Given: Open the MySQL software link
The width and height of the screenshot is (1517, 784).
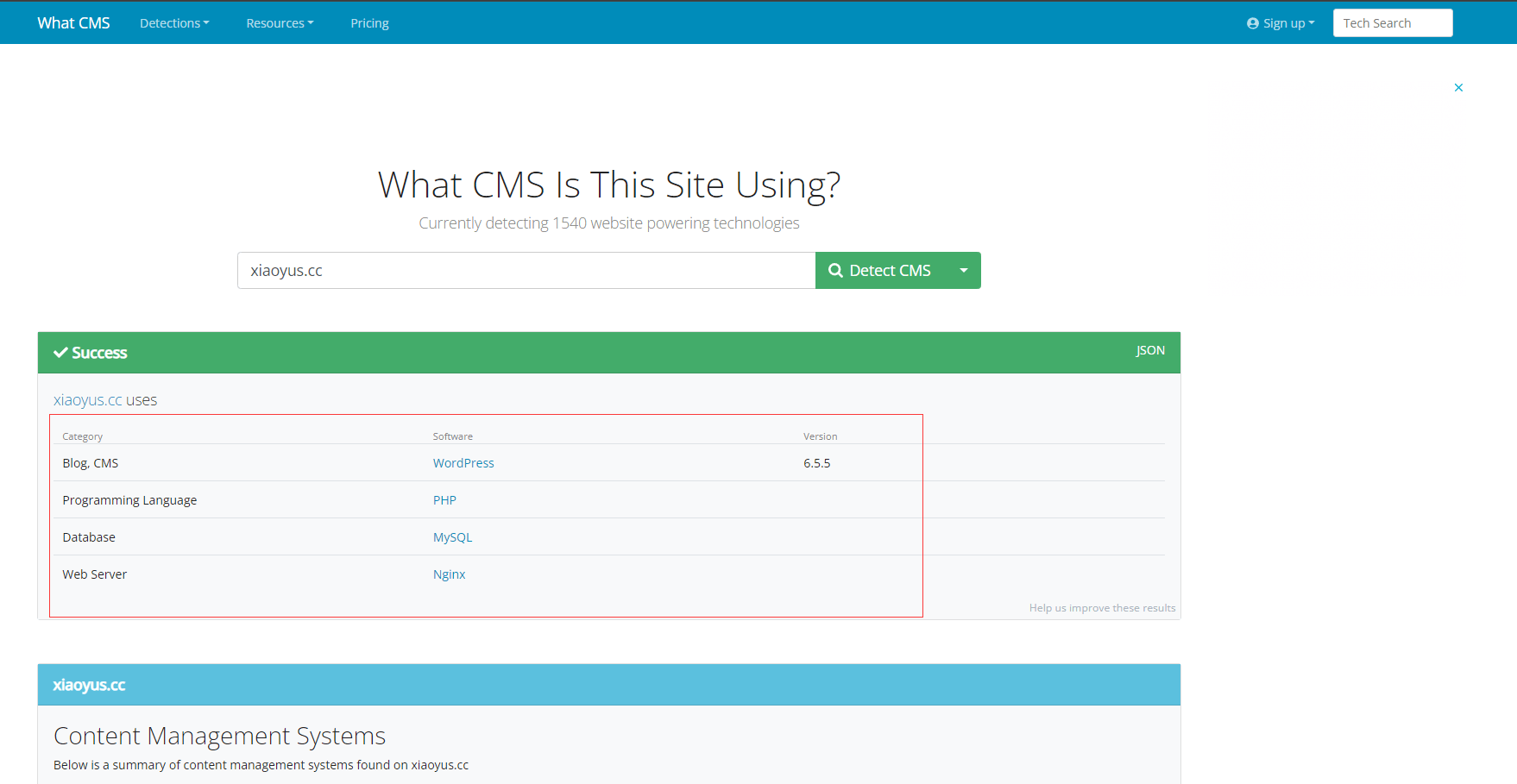Looking at the screenshot, I should pos(452,537).
